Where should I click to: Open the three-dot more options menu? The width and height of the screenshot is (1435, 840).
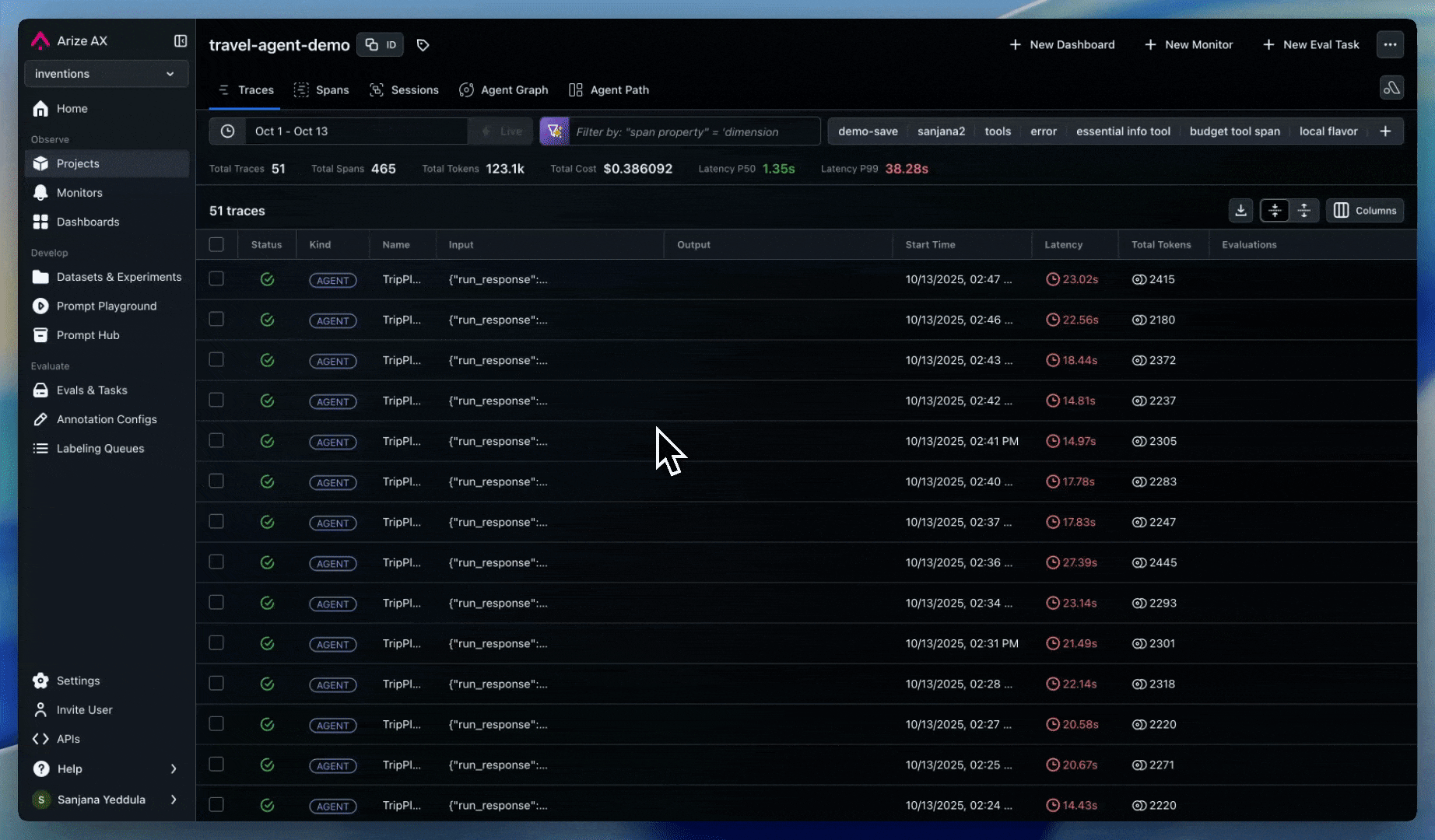point(1390,44)
